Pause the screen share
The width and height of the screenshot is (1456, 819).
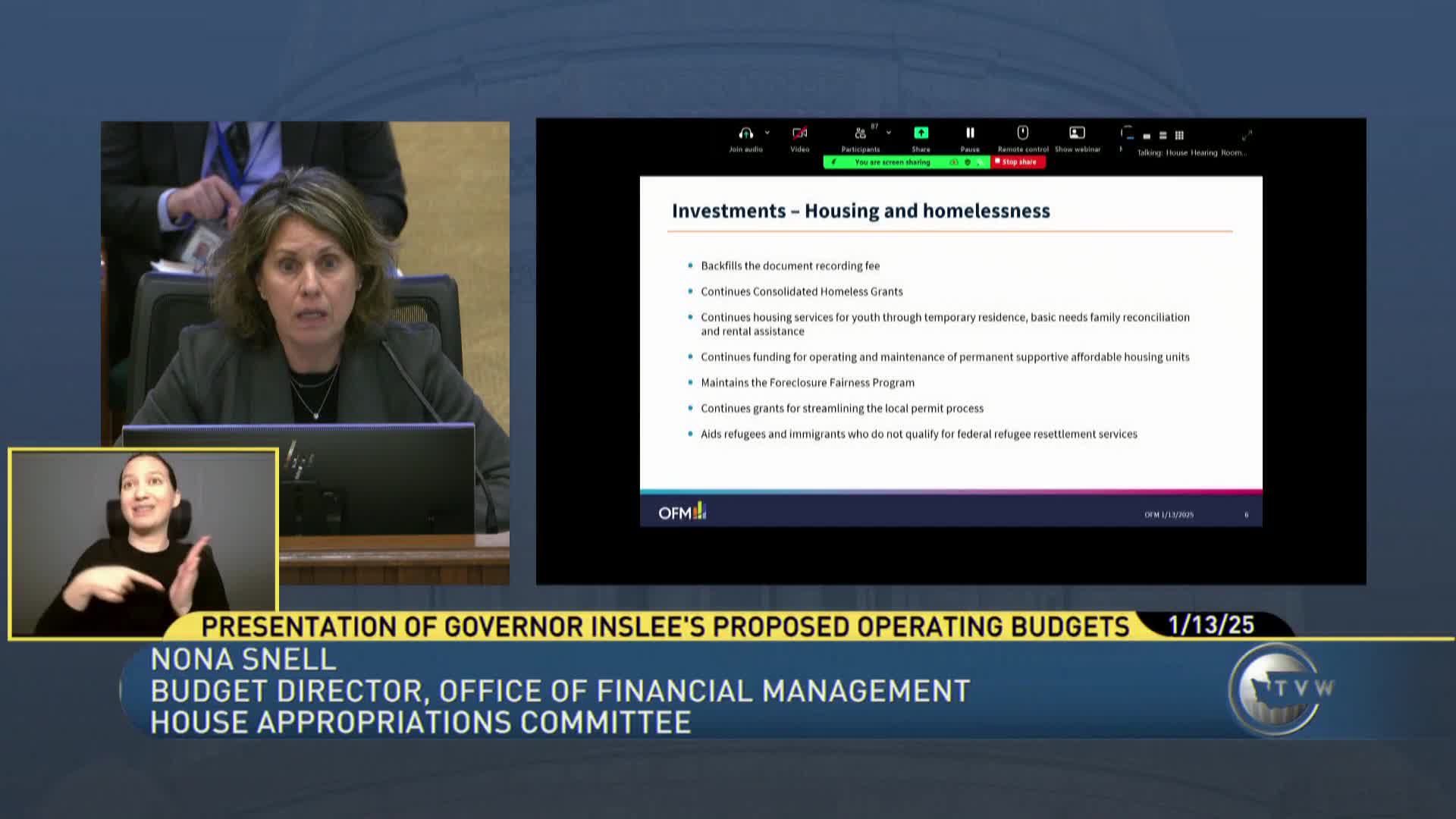click(969, 133)
